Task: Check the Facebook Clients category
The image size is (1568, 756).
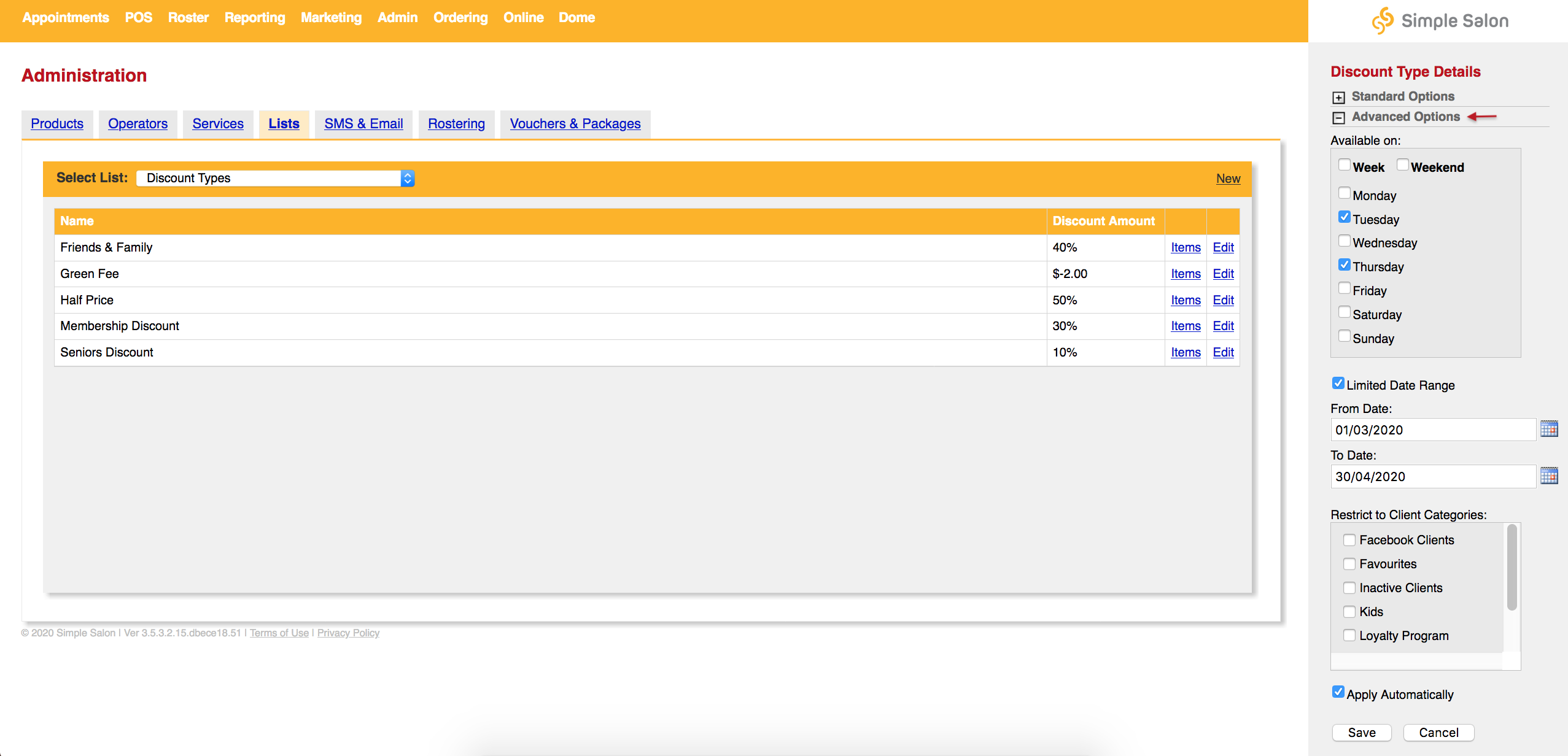Action: (1349, 540)
